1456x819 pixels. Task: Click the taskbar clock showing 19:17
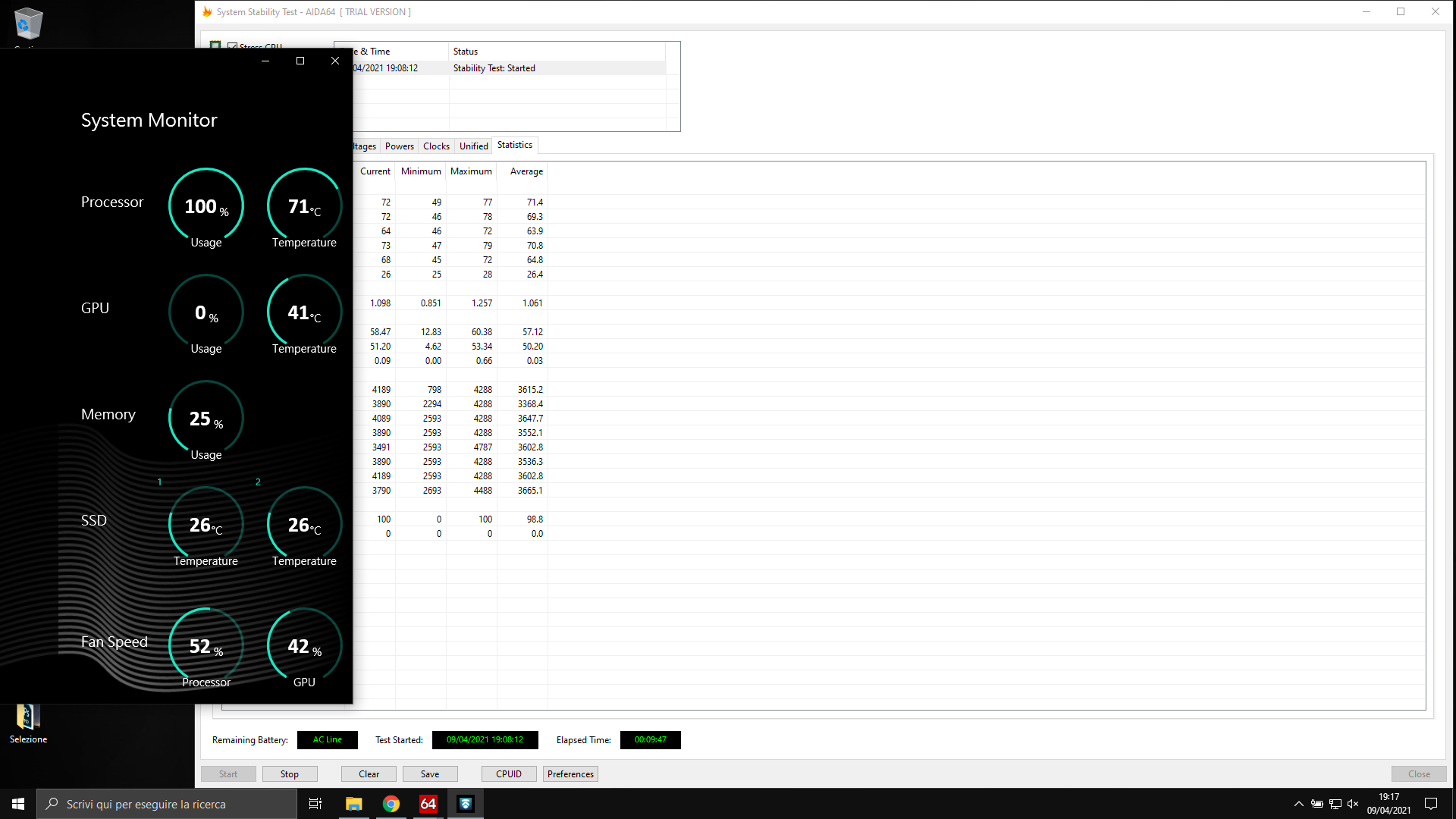point(1389,804)
